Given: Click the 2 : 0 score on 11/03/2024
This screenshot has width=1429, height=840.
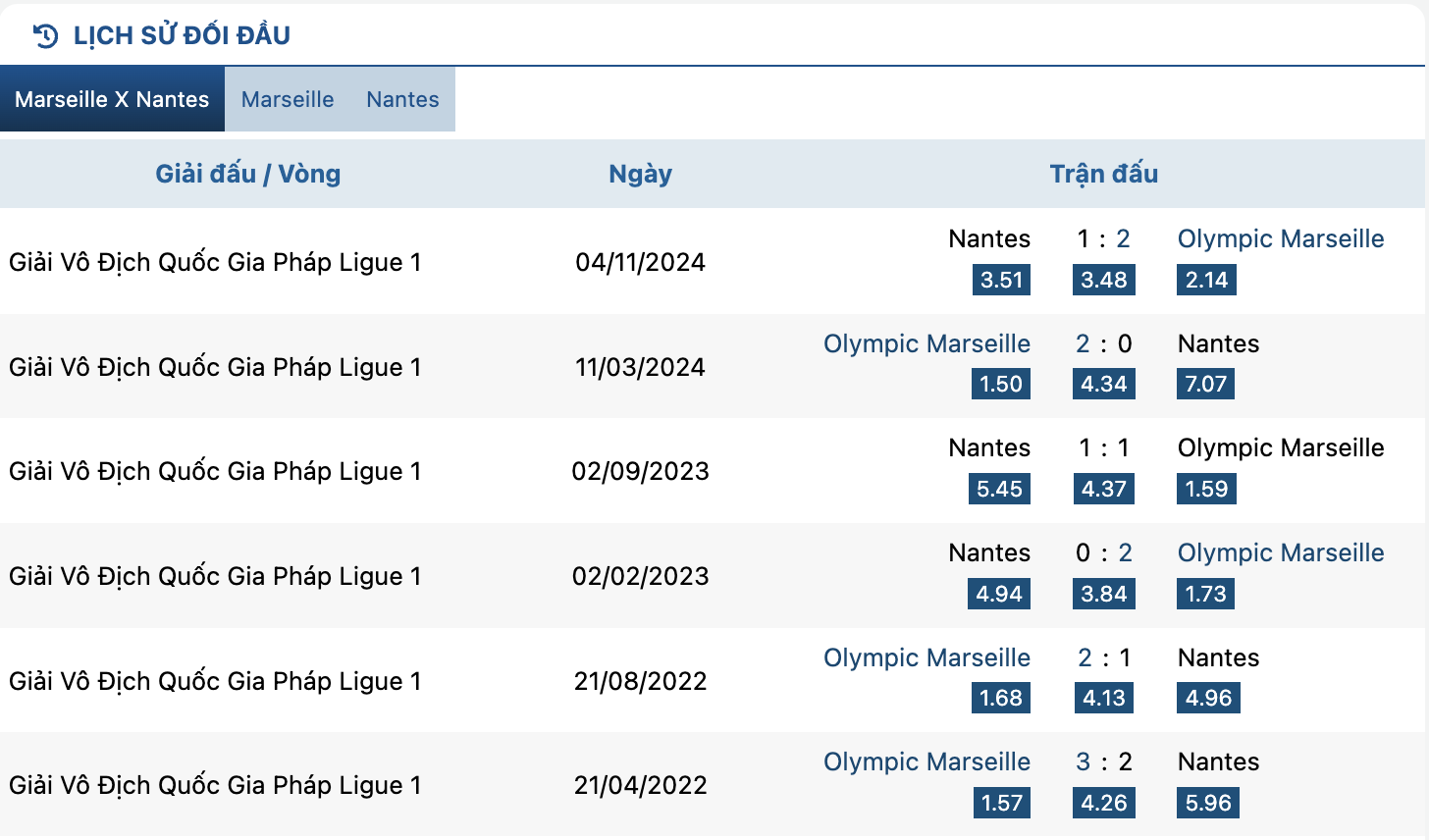Looking at the screenshot, I should tap(1103, 343).
